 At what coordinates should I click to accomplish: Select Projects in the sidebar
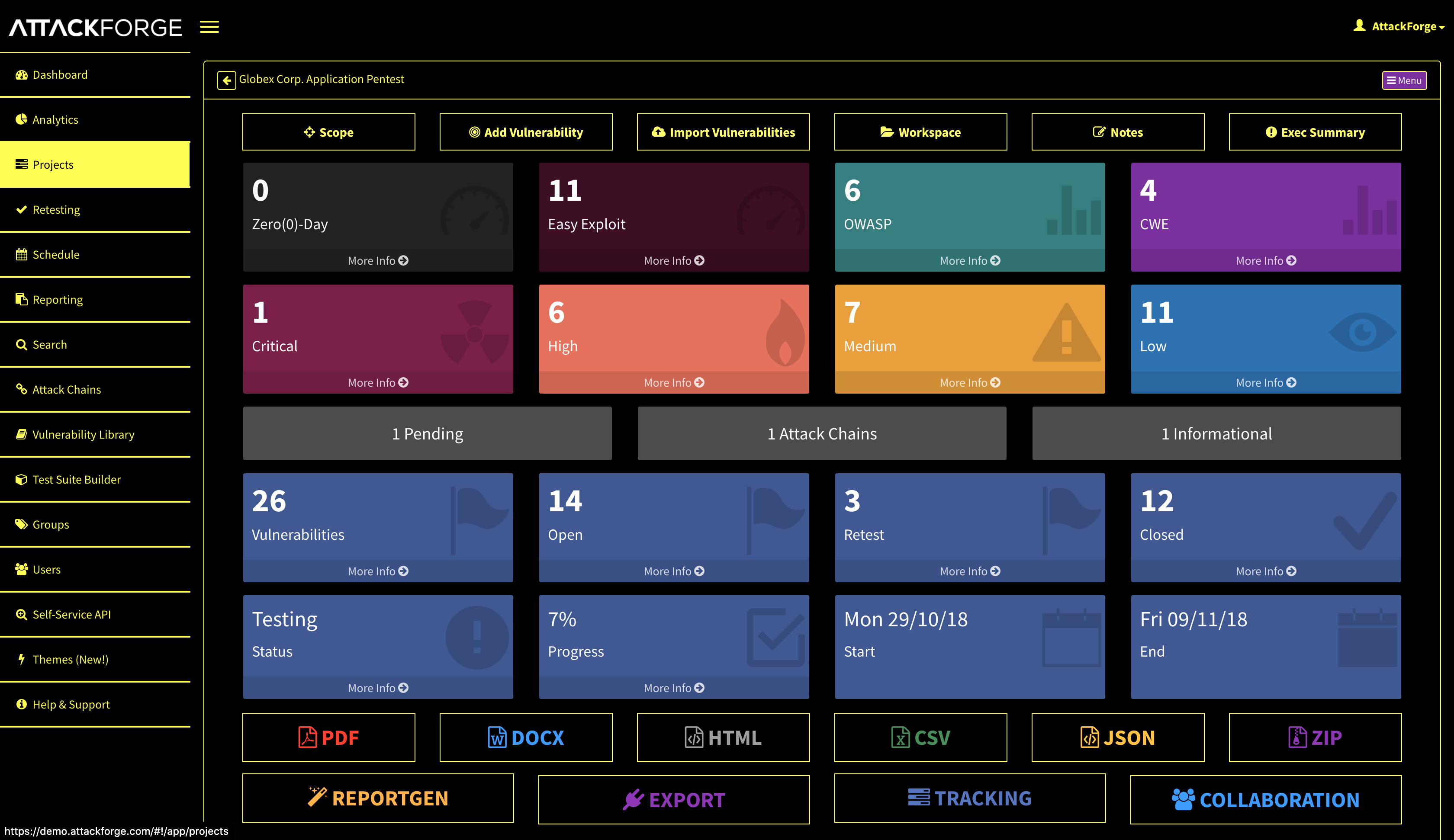[95, 165]
